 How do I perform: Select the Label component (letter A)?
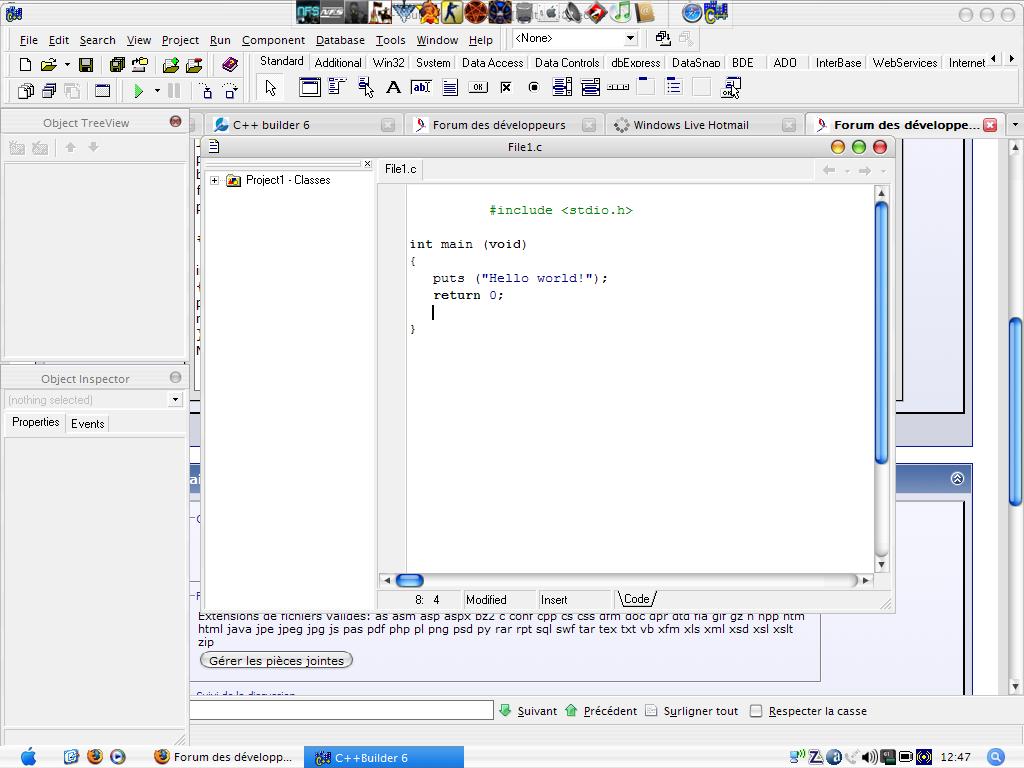coord(393,87)
